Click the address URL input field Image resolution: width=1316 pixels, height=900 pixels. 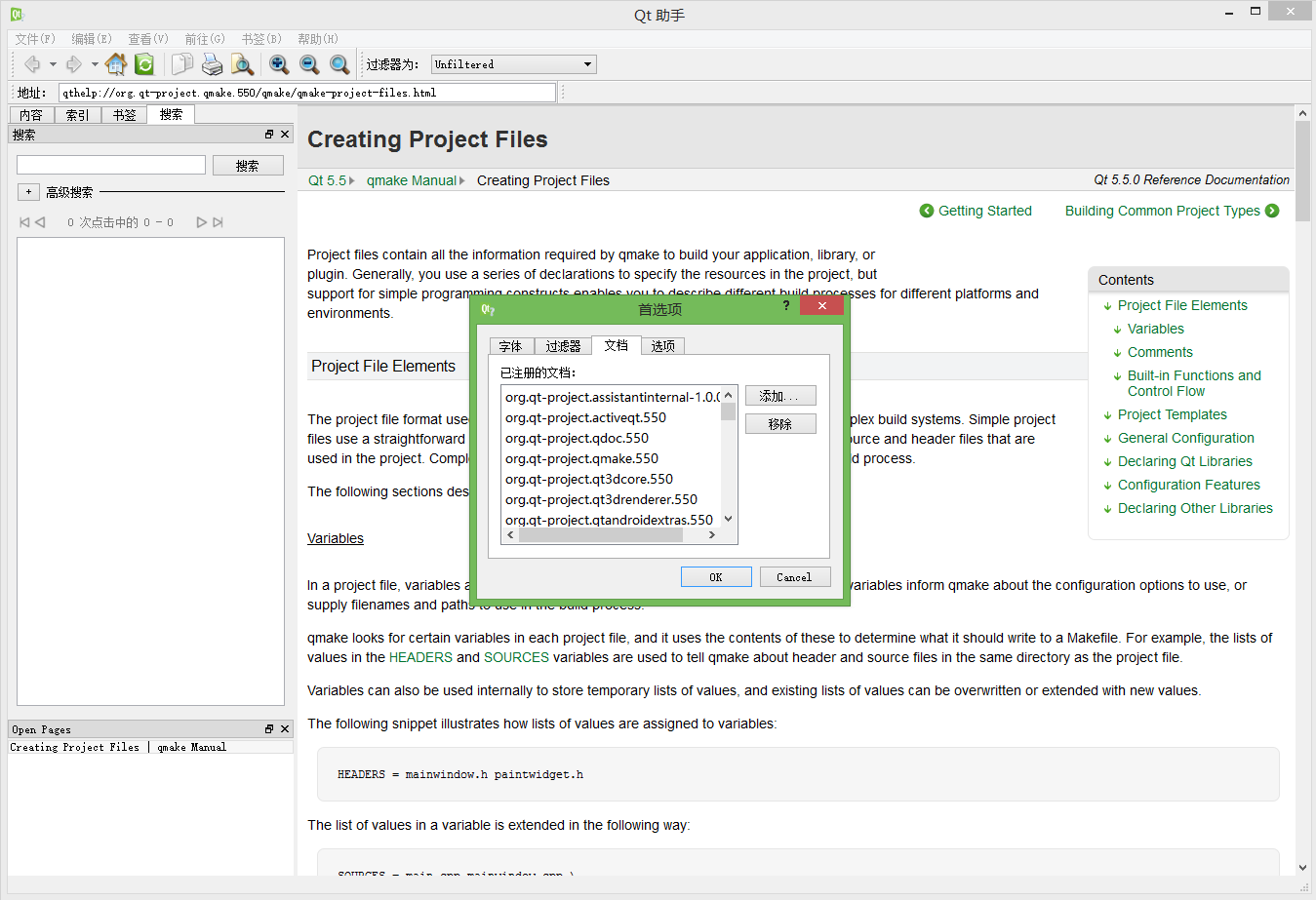[307, 93]
